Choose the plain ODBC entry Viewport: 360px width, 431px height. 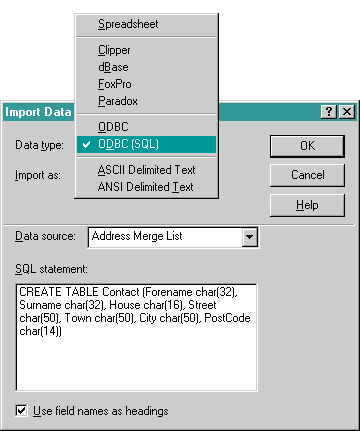point(146,127)
